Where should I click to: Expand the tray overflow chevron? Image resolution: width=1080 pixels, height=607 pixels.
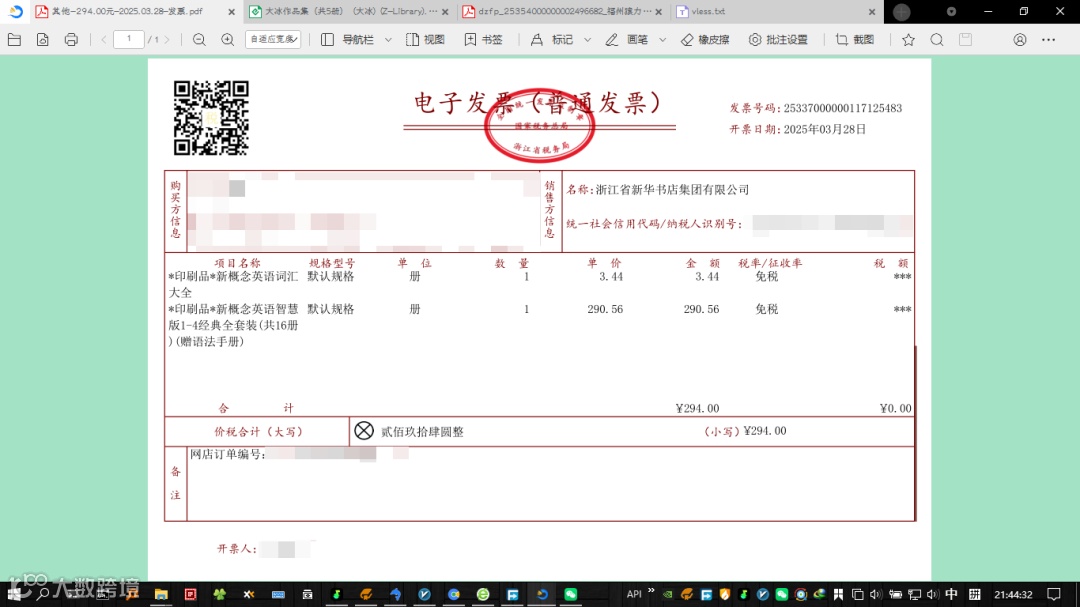[651, 591]
